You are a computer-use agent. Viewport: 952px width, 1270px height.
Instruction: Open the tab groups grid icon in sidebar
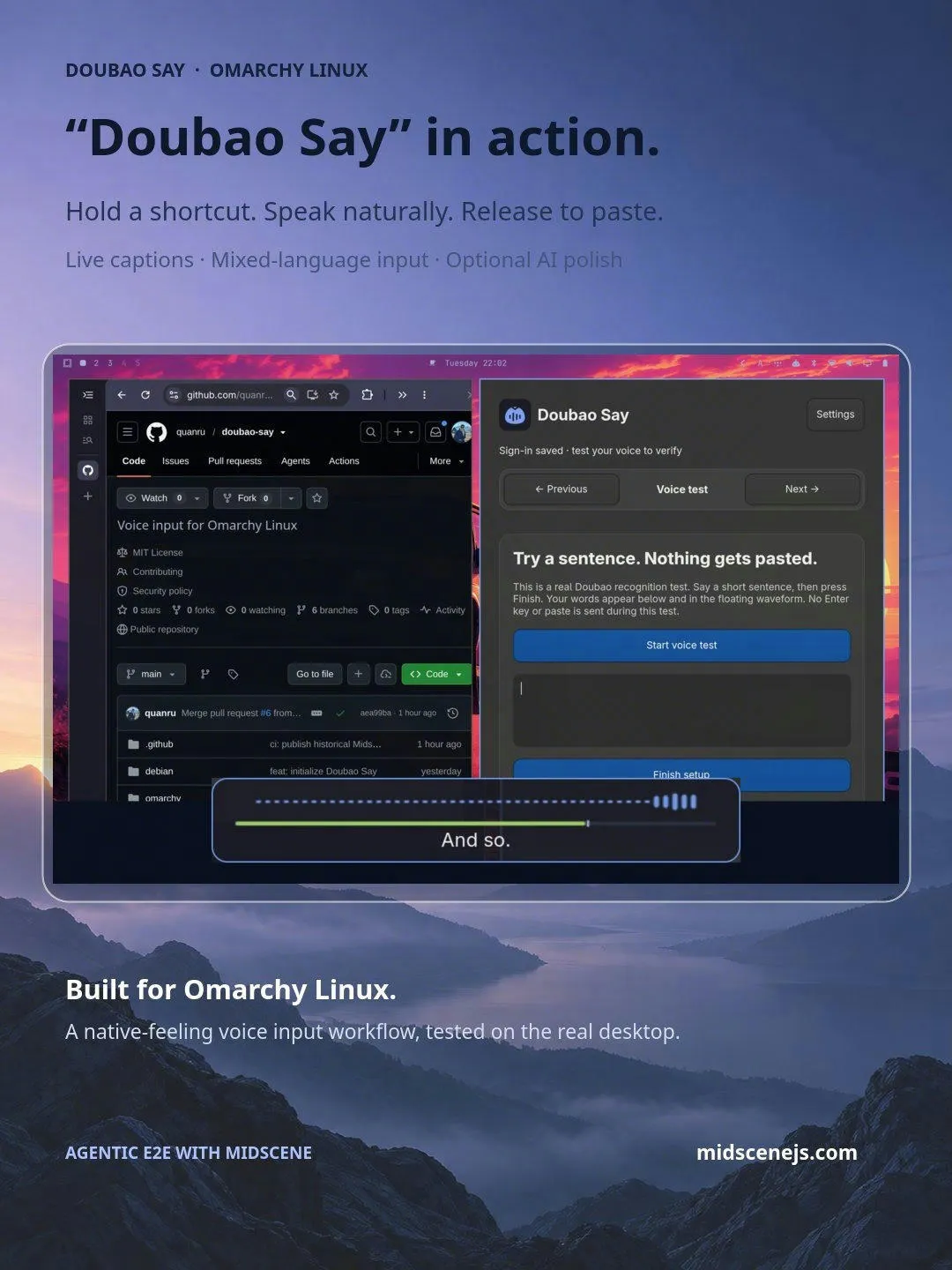point(87,420)
